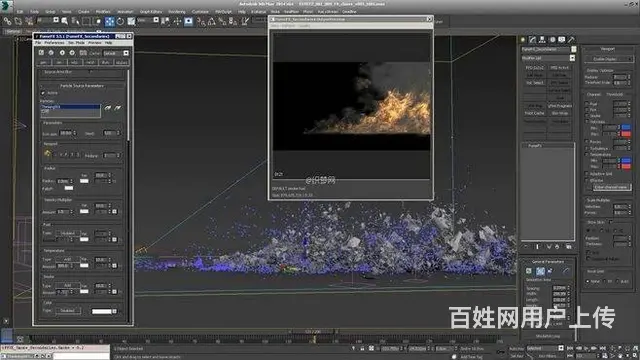Click the Point Cache modifier button
The height and width of the screenshot is (360, 640).
tap(534, 113)
